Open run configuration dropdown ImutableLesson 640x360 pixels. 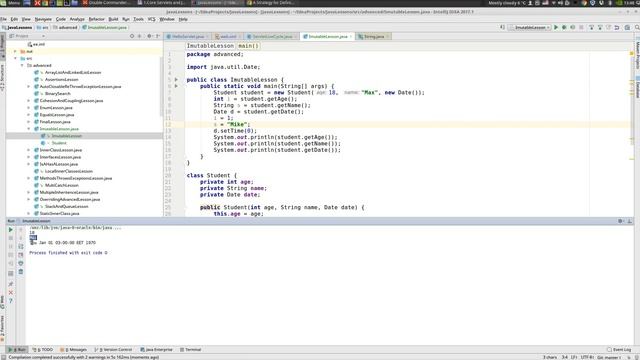click(x=529, y=27)
